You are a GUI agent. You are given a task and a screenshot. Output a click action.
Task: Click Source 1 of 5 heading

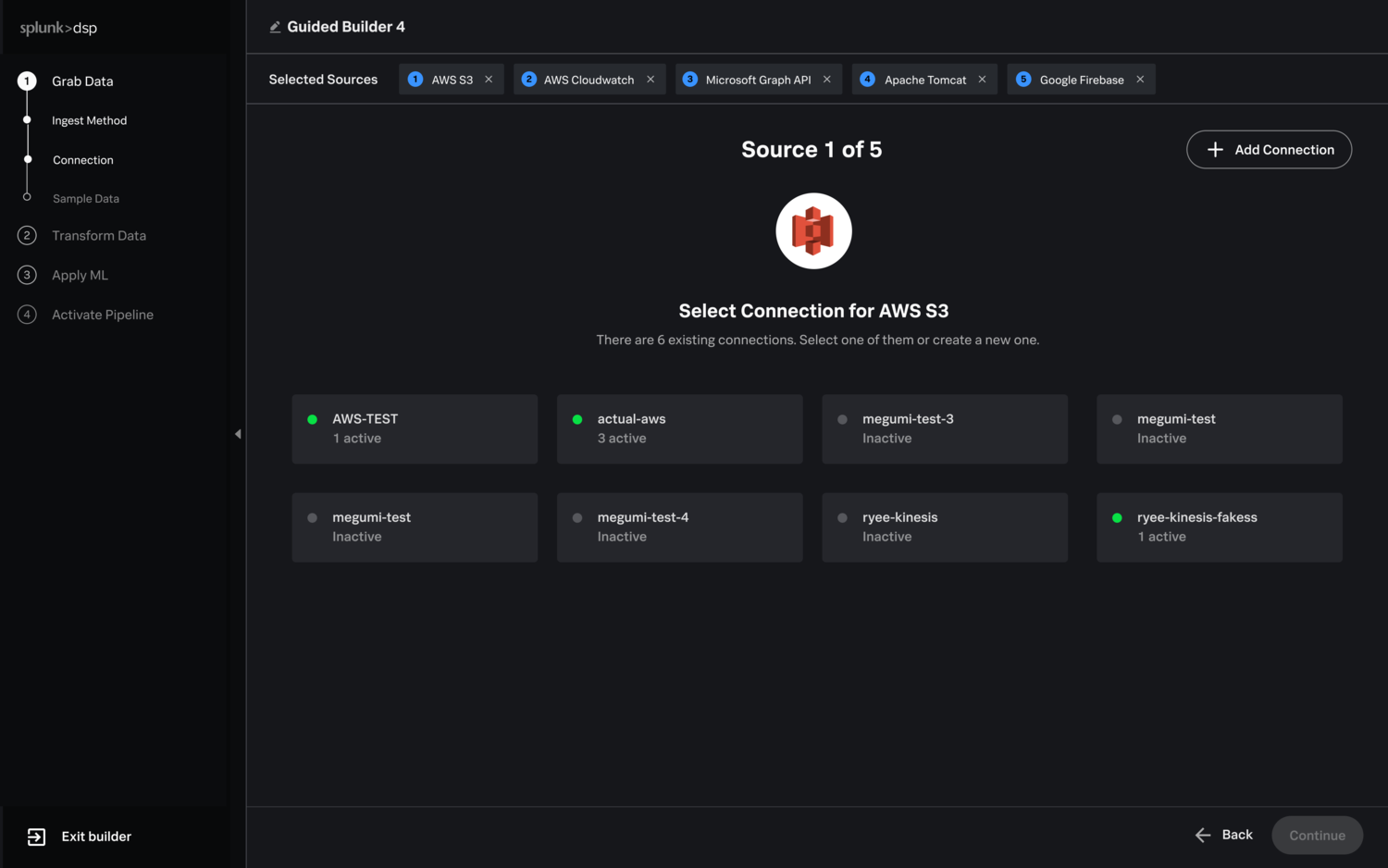[x=812, y=150]
